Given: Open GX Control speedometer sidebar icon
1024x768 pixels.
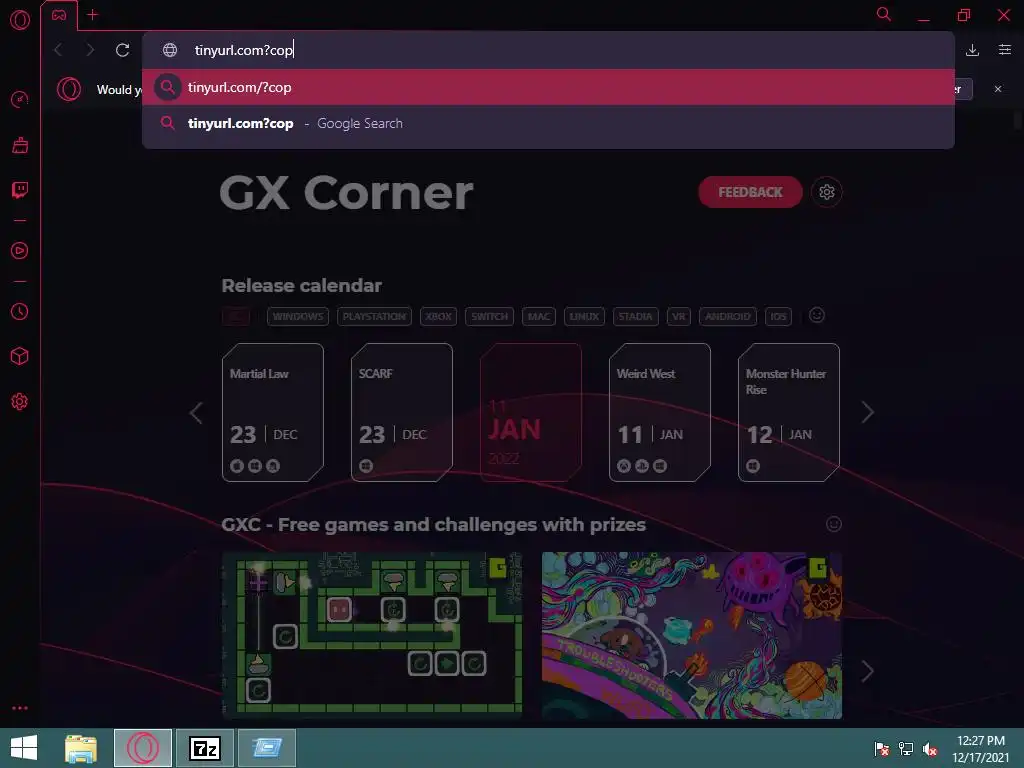Looking at the screenshot, I should (20, 99).
